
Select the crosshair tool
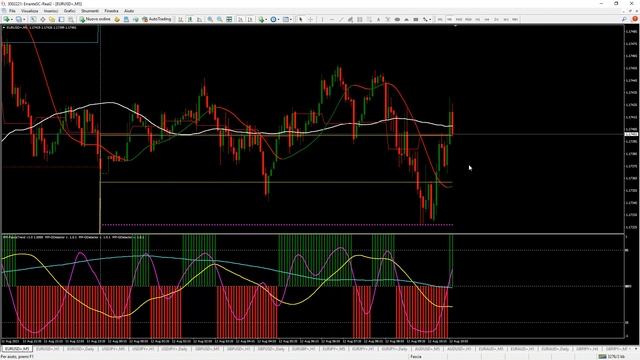(x=310, y=19)
